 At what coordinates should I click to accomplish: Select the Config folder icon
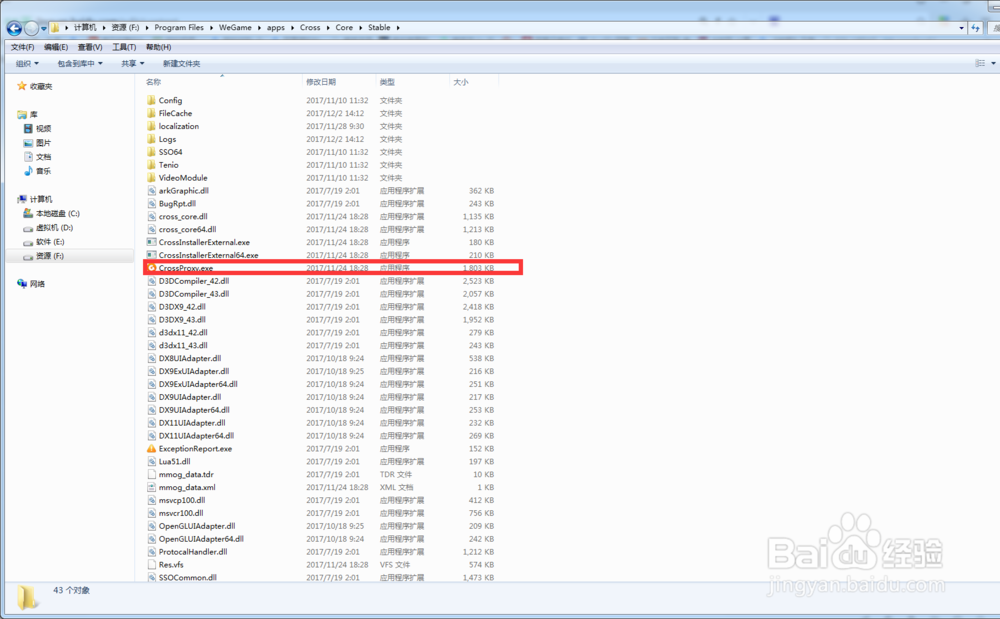point(151,100)
